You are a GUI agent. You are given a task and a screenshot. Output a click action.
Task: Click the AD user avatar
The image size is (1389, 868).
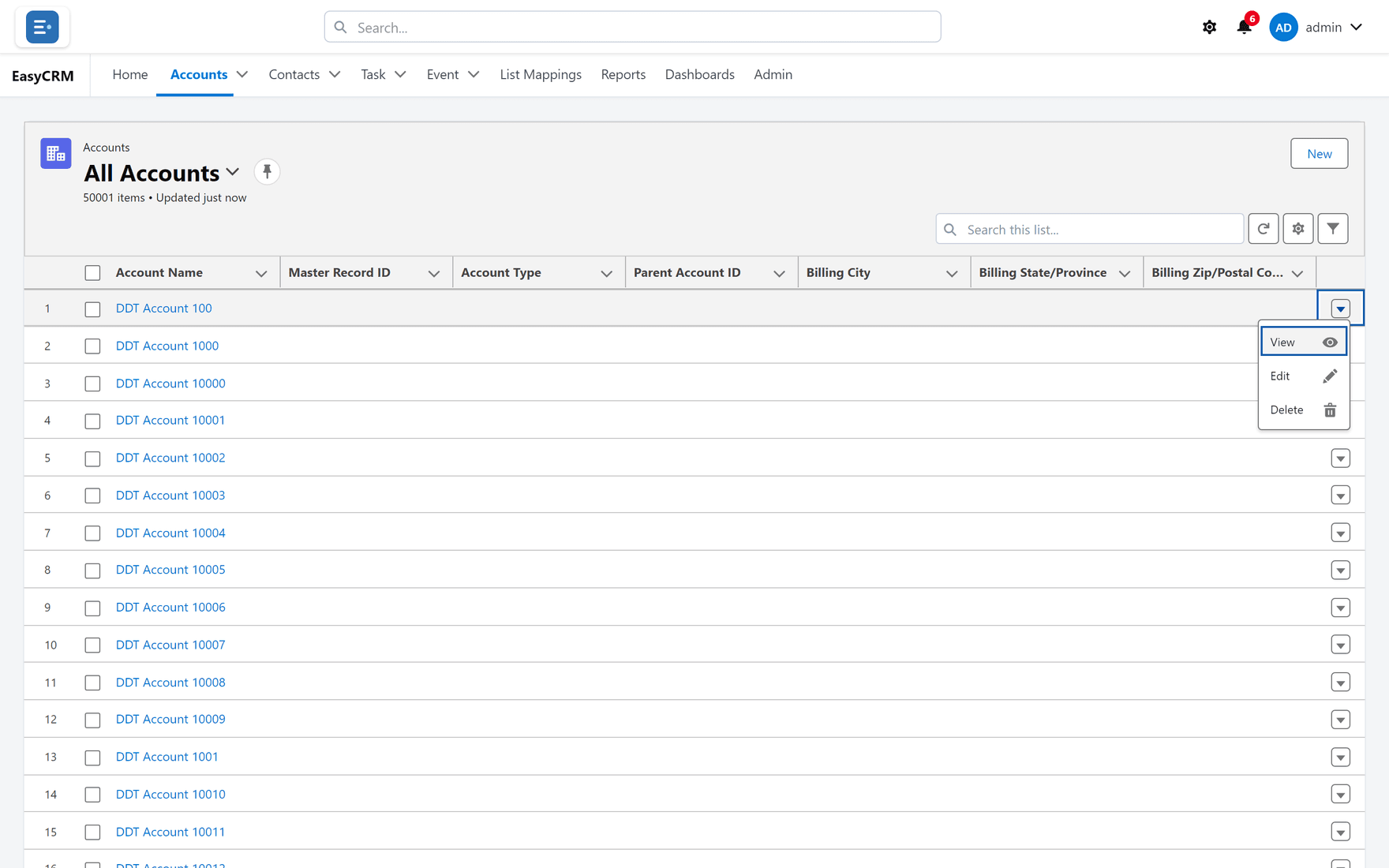coord(1283,27)
